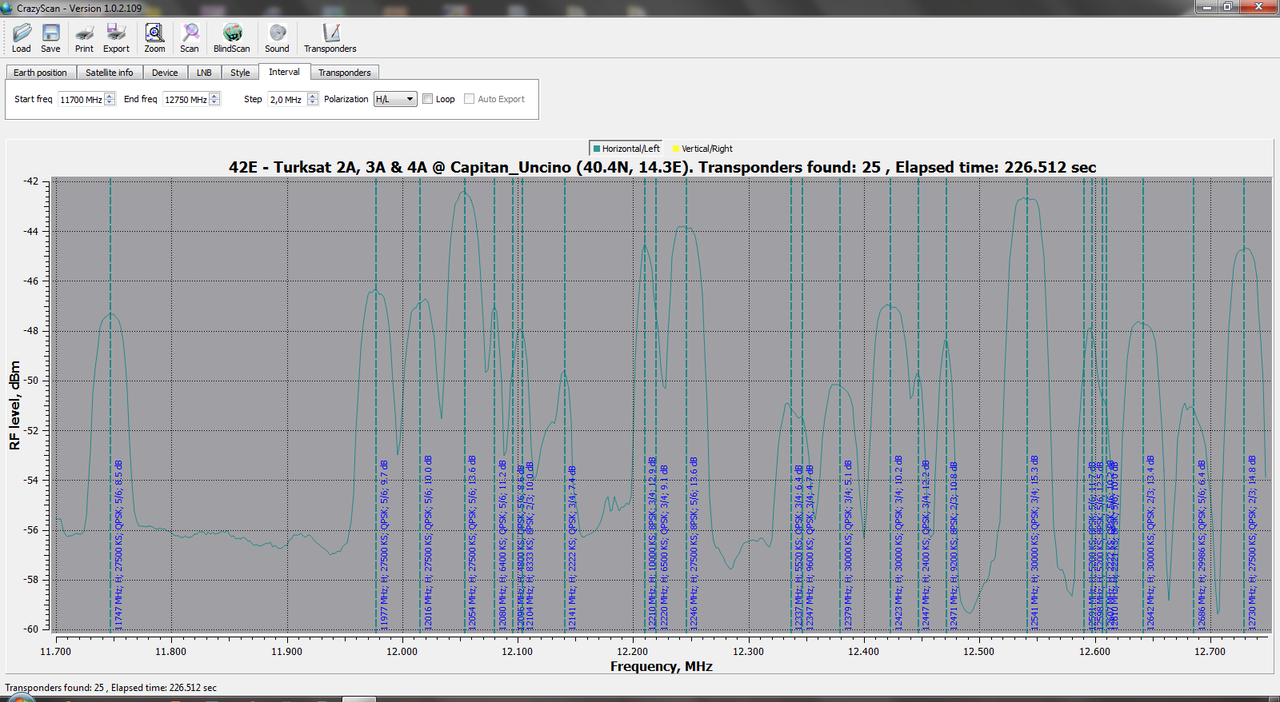Switch to the Earth position tab
The width and height of the screenshot is (1280, 702).
tap(41, 72)
